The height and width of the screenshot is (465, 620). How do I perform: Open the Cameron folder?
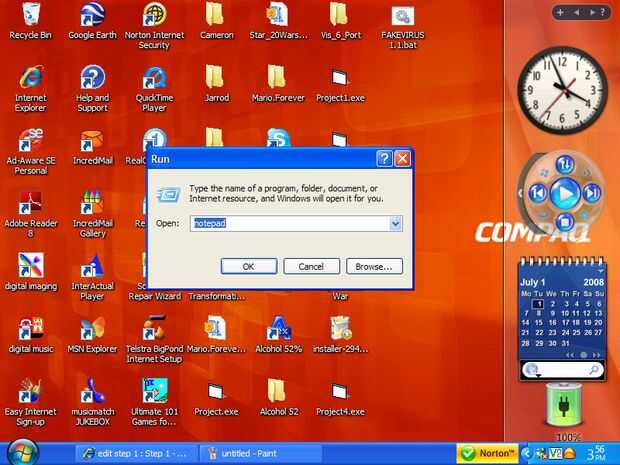pos(216,21)
